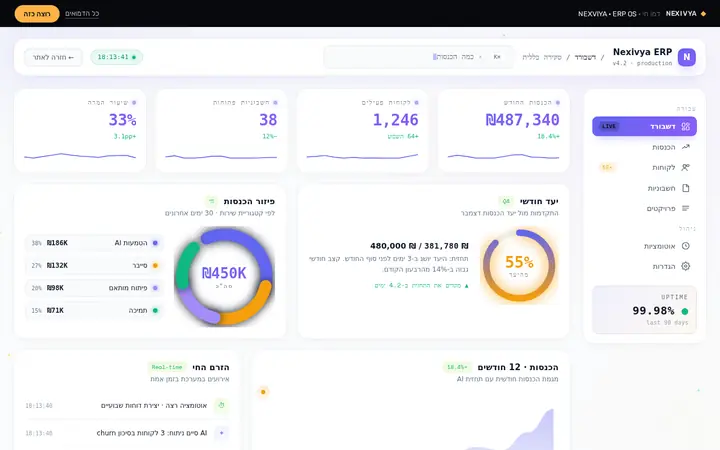Click the blue dot for הטמעות AI
The image size is (720, 450).
tap(155, 243)
